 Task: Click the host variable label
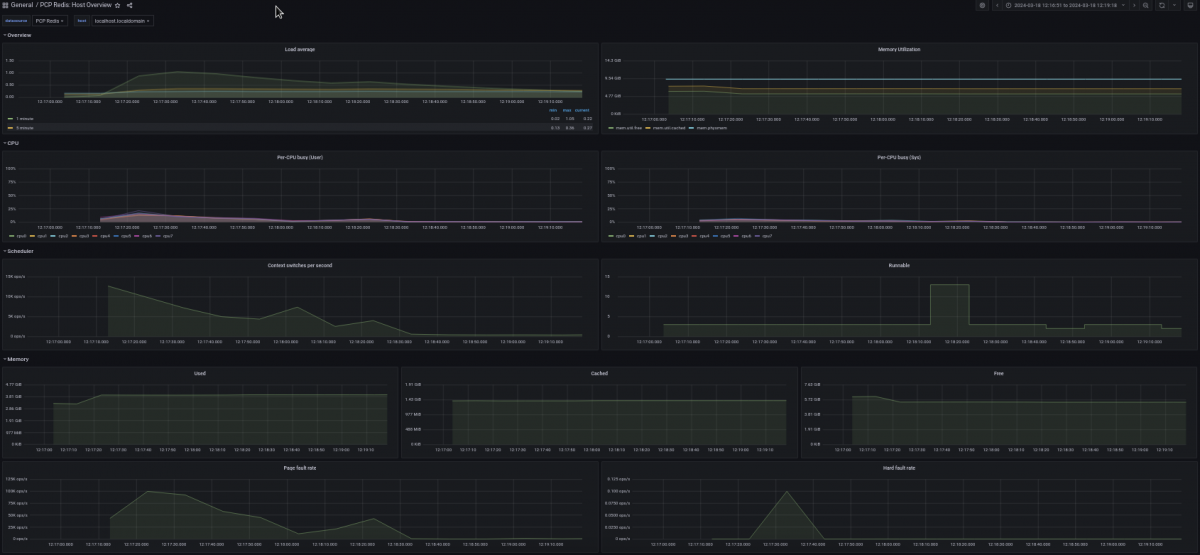82,20
